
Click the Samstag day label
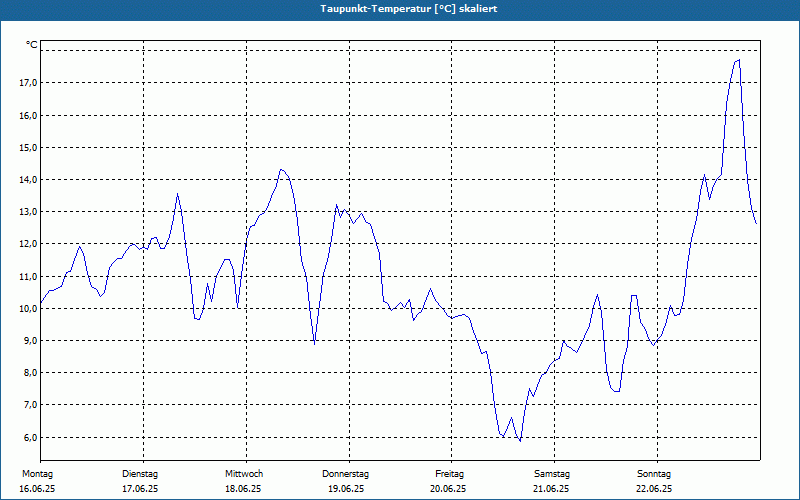552,474
